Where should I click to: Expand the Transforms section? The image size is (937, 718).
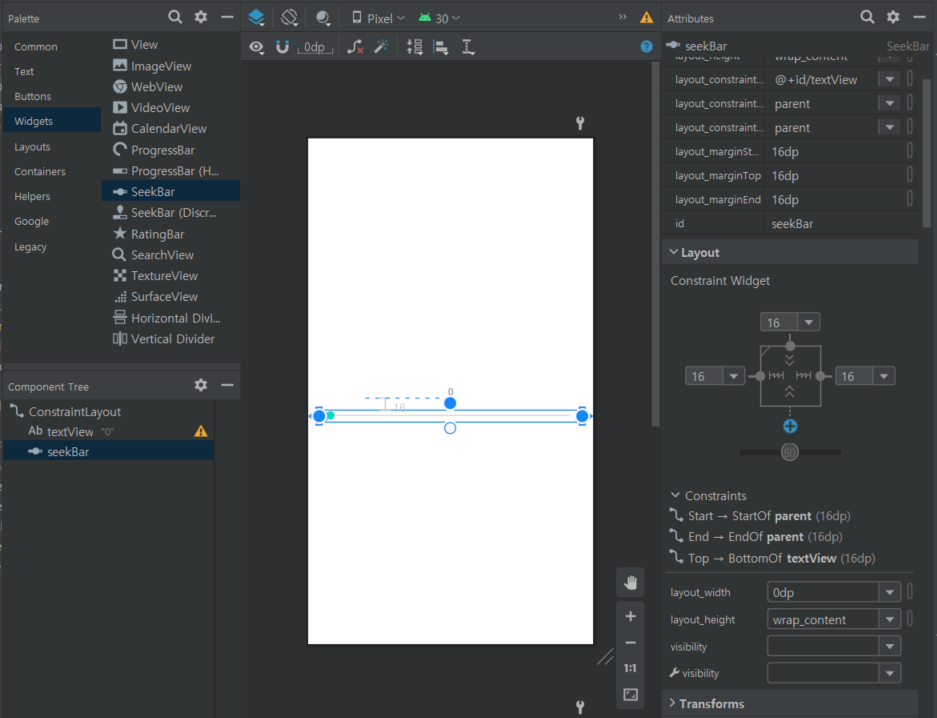point(673,703)
